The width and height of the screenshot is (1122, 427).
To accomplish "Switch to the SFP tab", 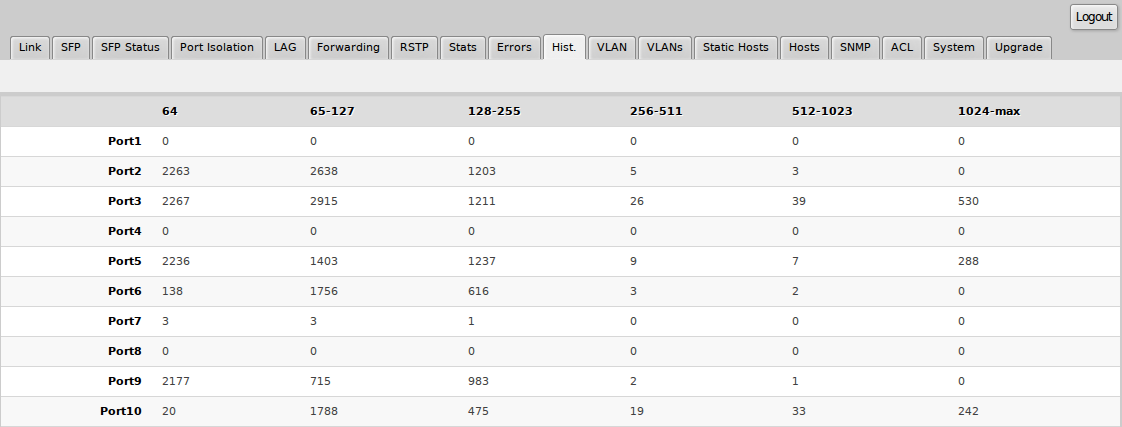I will pyautogui.click(x=71, y=48).
